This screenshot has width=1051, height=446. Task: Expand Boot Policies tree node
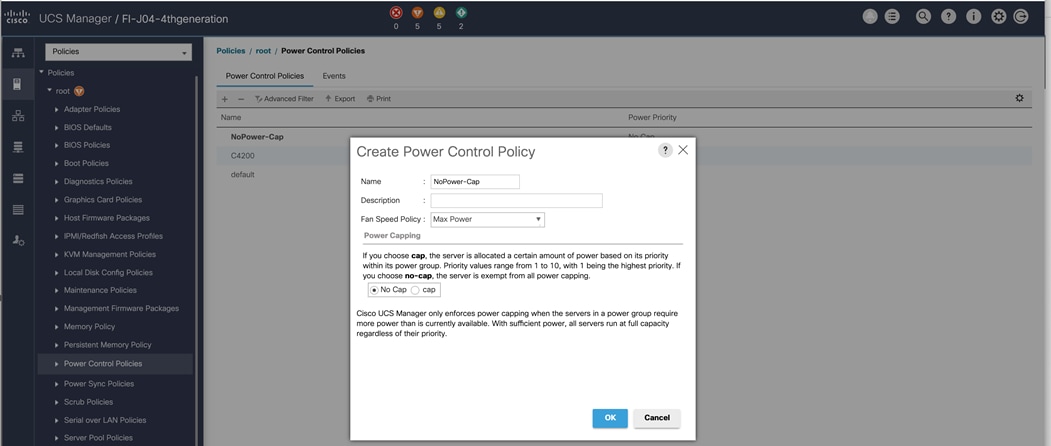point(57,164)
